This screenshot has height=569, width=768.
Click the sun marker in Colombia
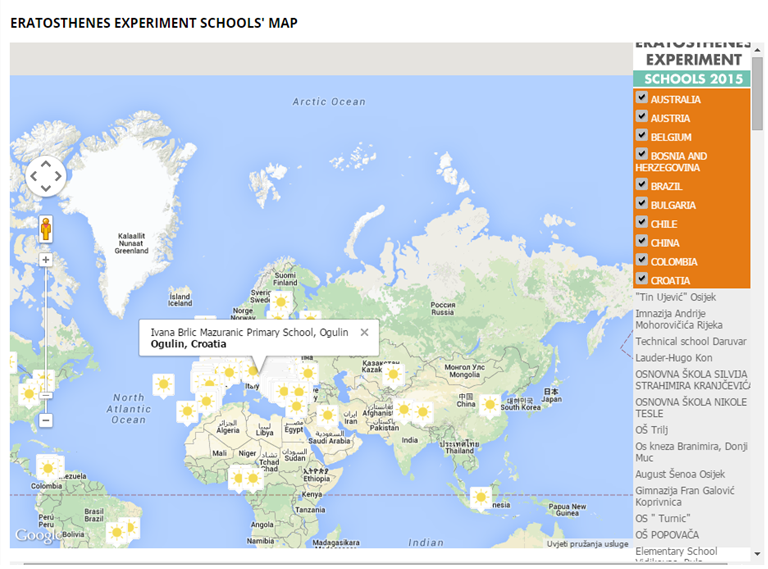[48, 469]
